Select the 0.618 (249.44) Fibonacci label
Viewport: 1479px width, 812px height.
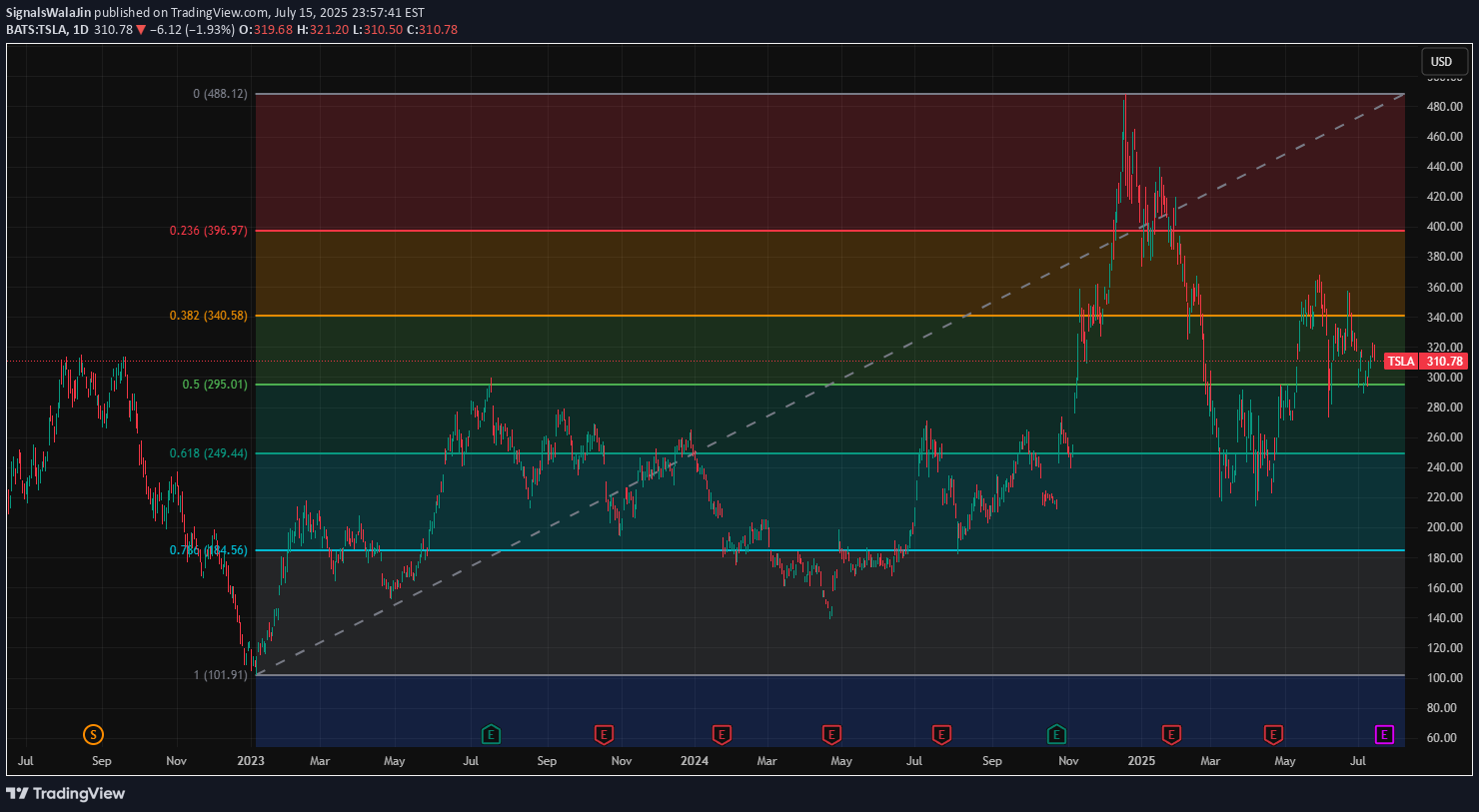(208, 453)
